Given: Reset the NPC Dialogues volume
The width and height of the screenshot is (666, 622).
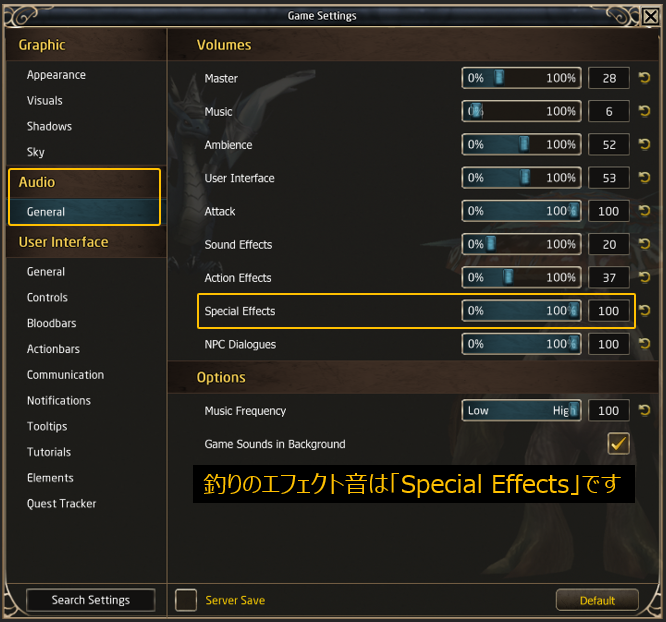Looking at the screenshot, I should (x=644, y=344).
